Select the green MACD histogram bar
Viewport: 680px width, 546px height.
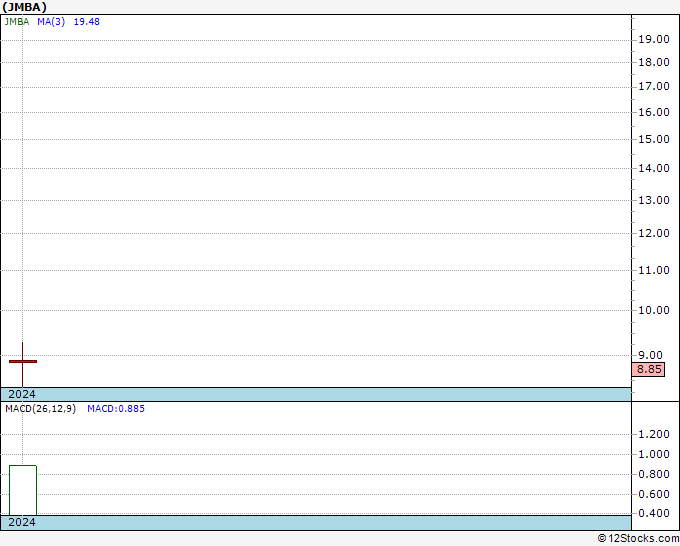[x=23, y=490]
